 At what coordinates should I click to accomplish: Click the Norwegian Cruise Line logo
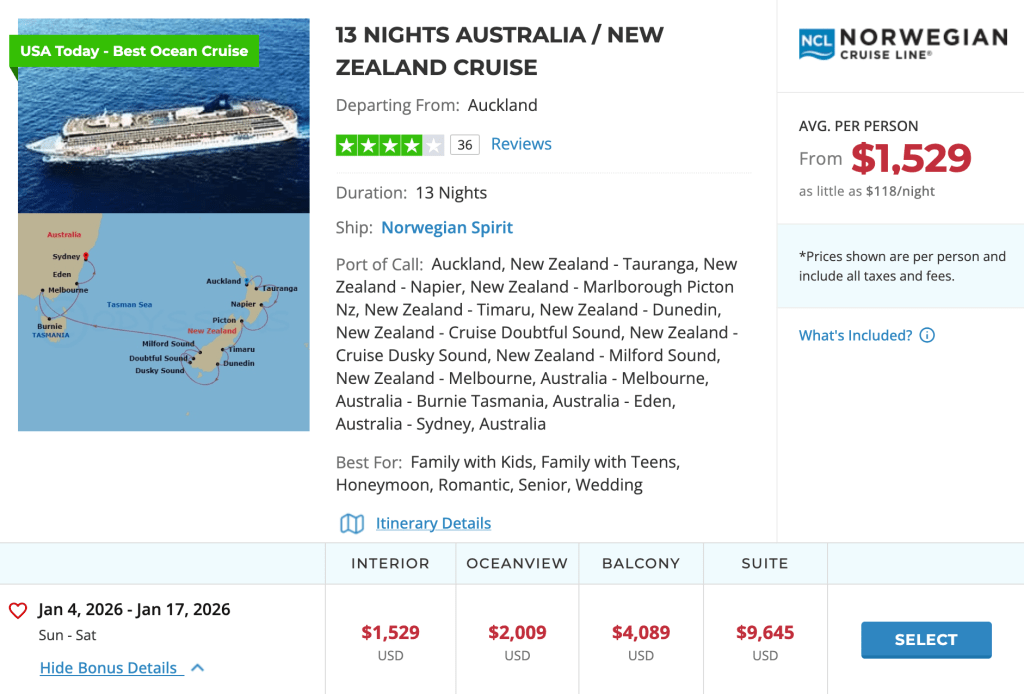point(902,44)
